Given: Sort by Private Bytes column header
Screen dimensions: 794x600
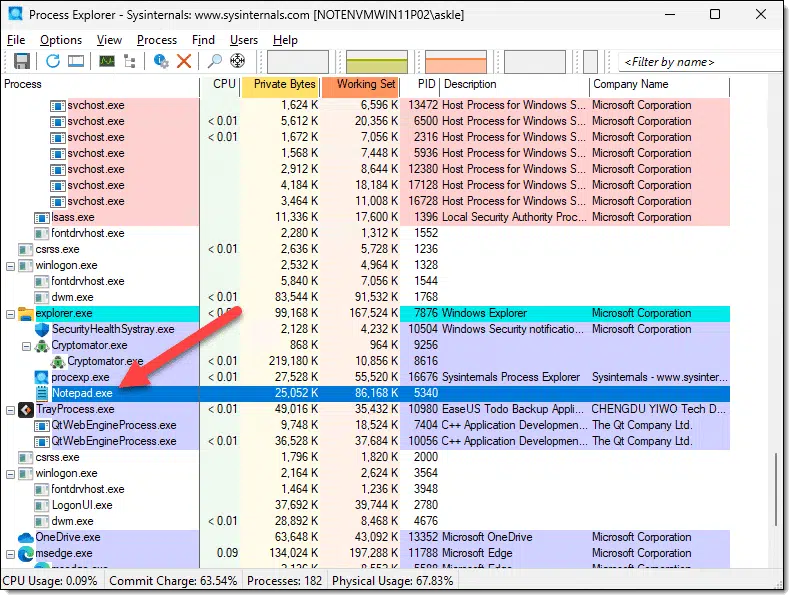Looking at the screenshot, I should [280, 85].
